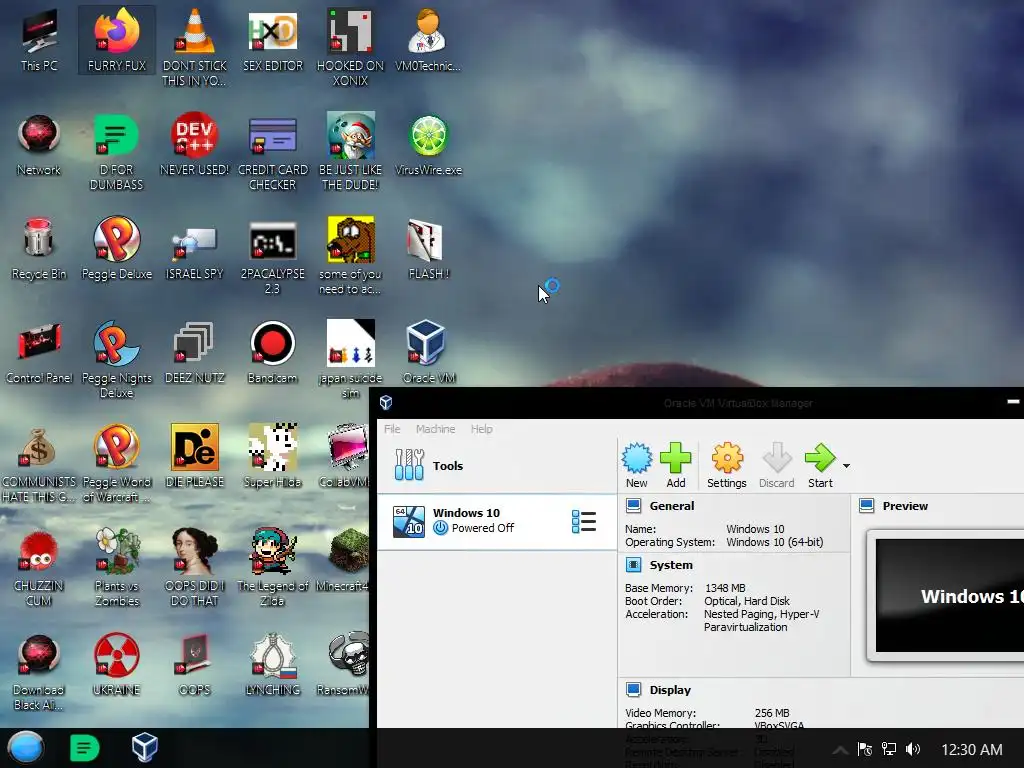
Task: Select the Plants vs Zombies desktop icon
Action: 117,568
